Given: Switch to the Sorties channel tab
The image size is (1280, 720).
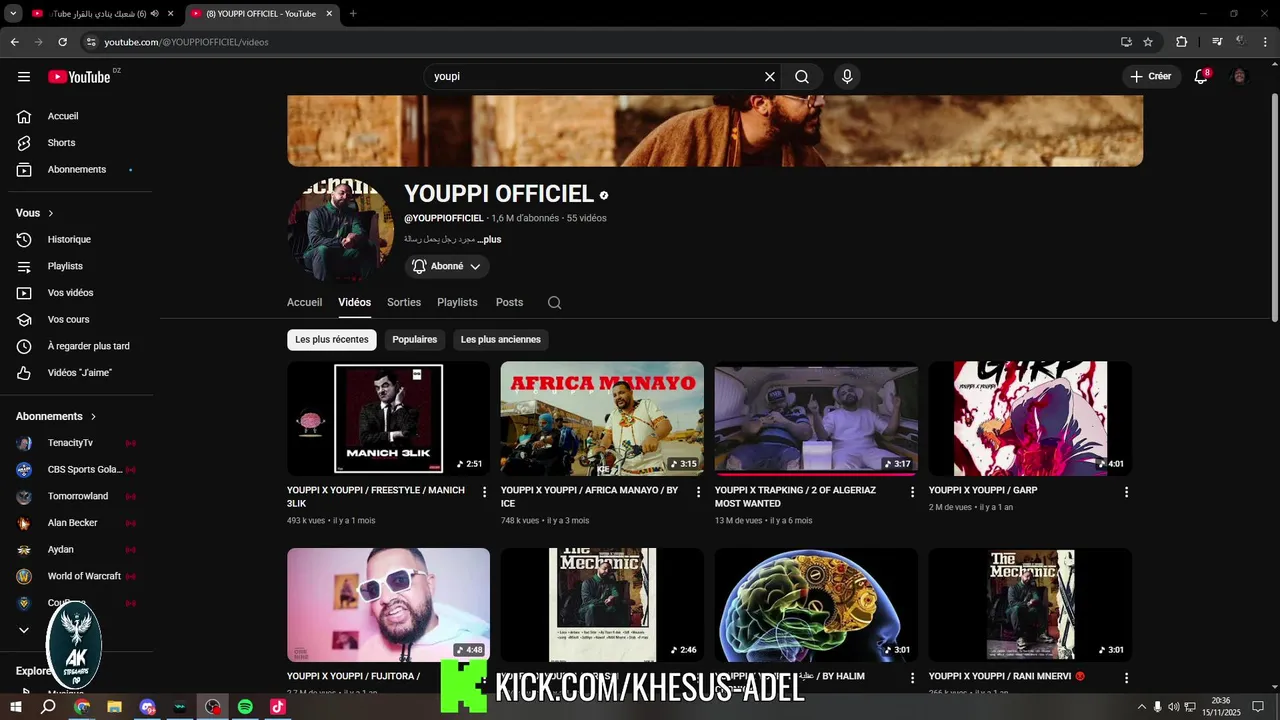Looking at the screenshot, I should [x=404, y=302].
